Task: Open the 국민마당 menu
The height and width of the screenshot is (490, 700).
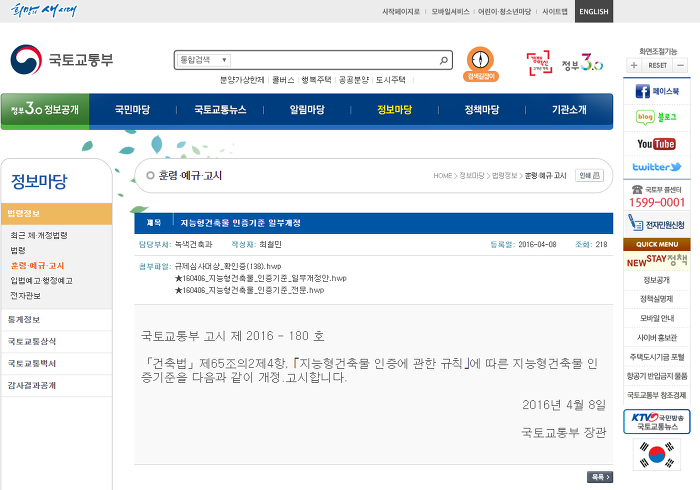Action: tap(133, 110)
